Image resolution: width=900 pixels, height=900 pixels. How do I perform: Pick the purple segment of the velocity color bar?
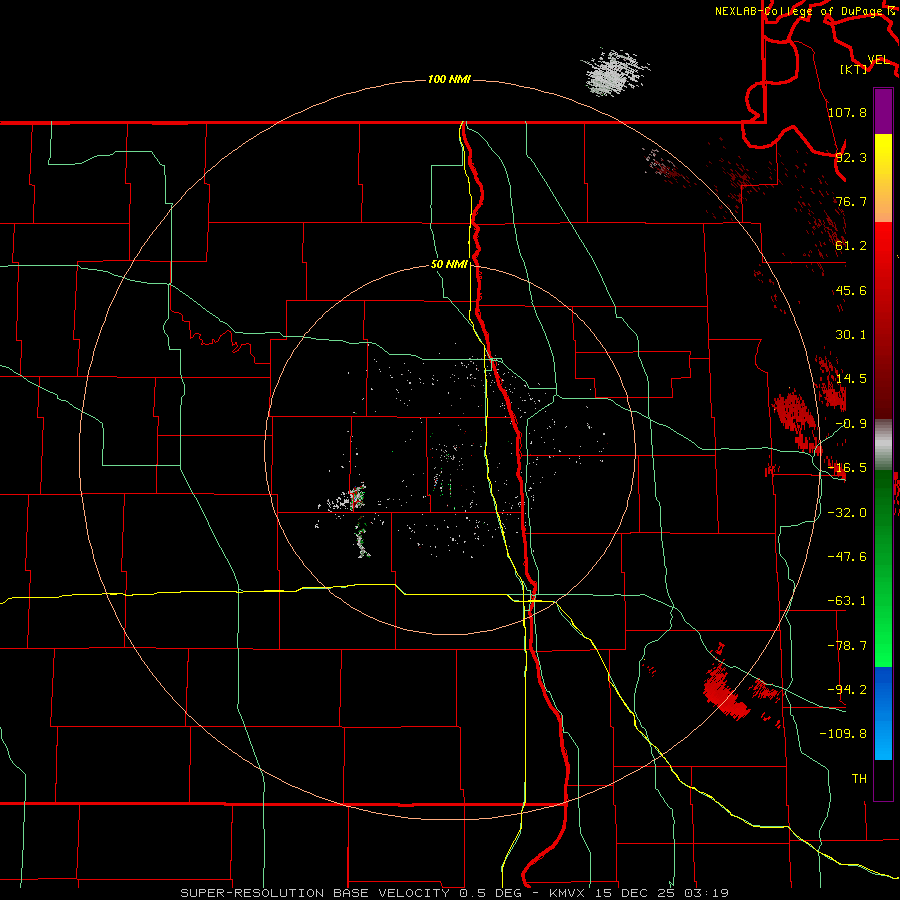pos(883,111)
